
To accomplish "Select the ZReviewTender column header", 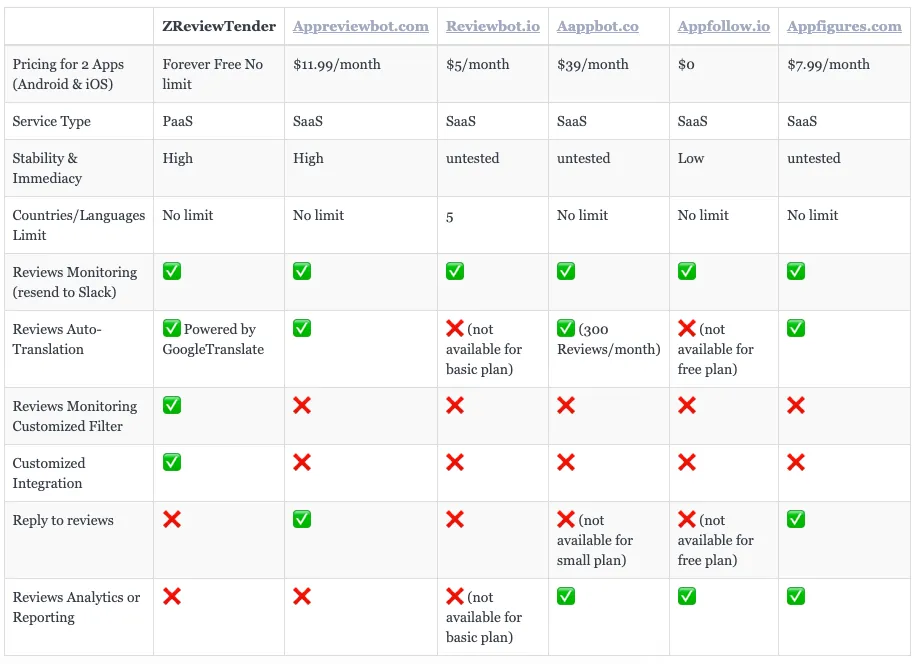I will [x=219, y=26].
